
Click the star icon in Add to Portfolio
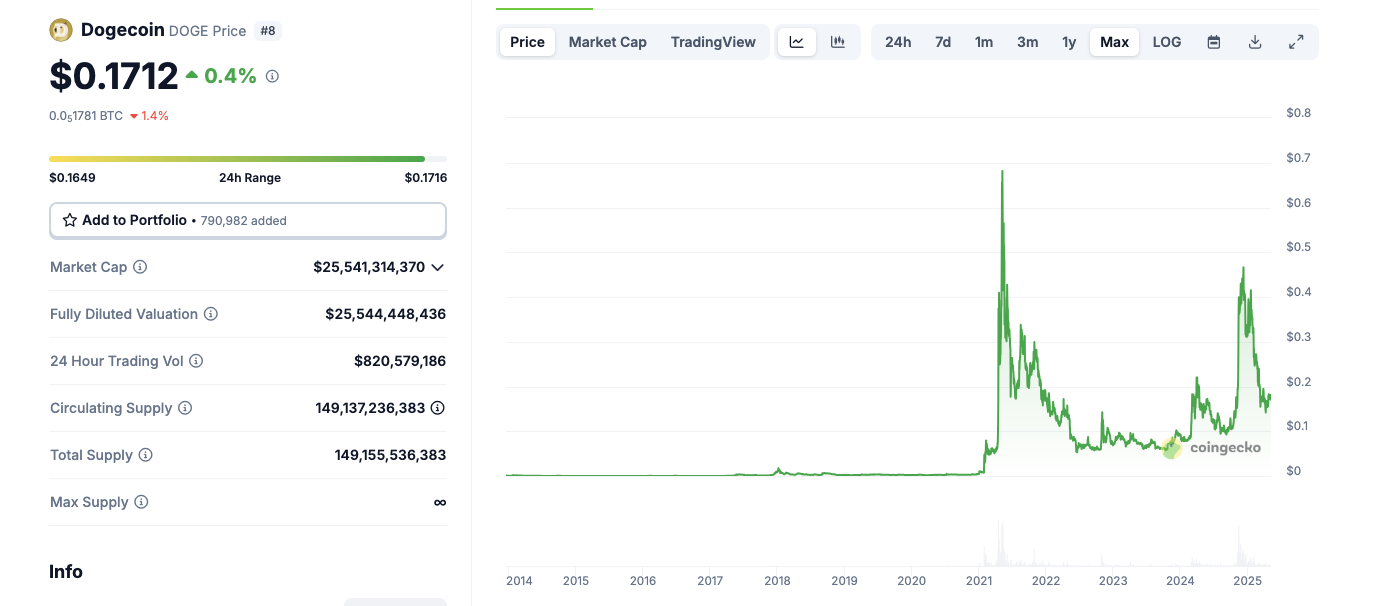70,220
